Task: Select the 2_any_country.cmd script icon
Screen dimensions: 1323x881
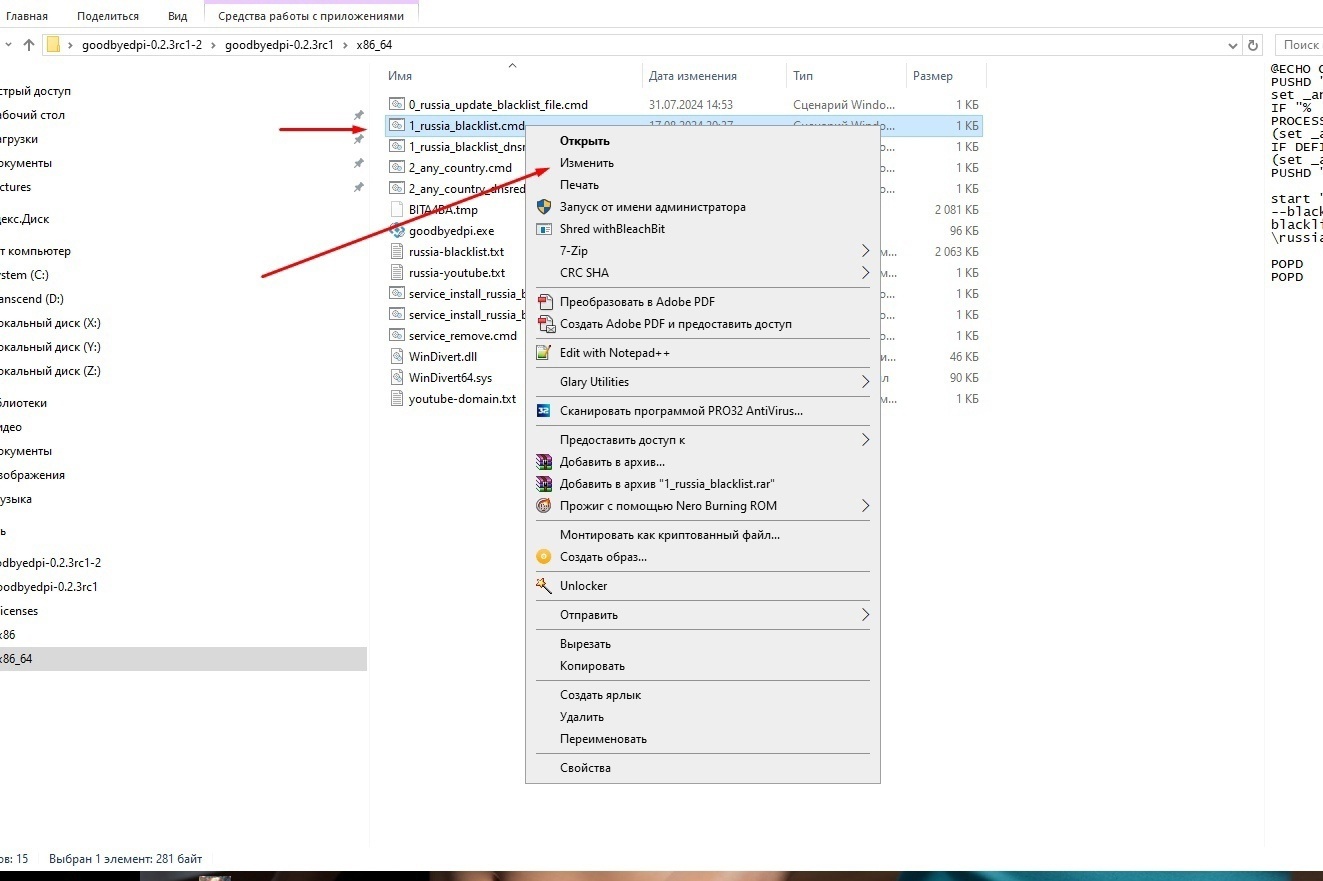Action: click(397, 168)
